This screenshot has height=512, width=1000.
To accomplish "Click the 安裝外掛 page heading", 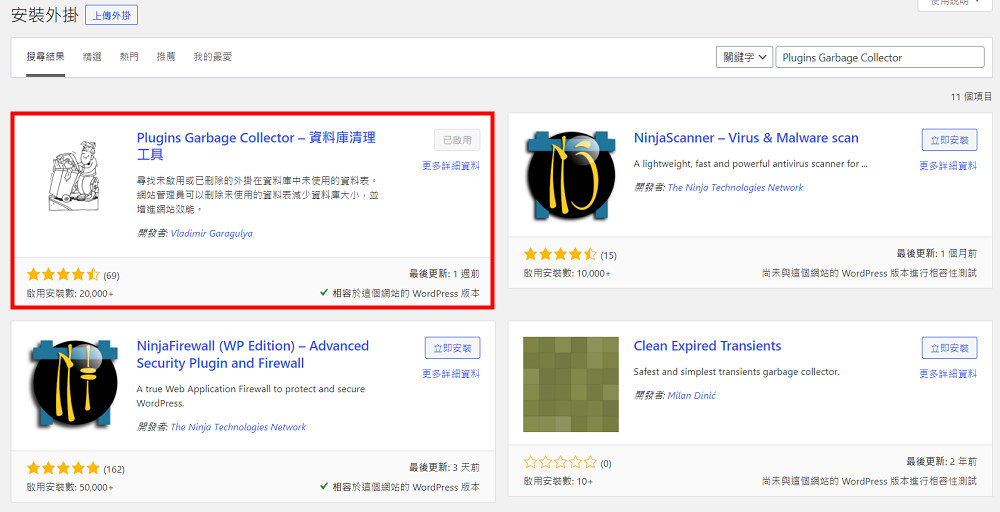I will [45, 15].
